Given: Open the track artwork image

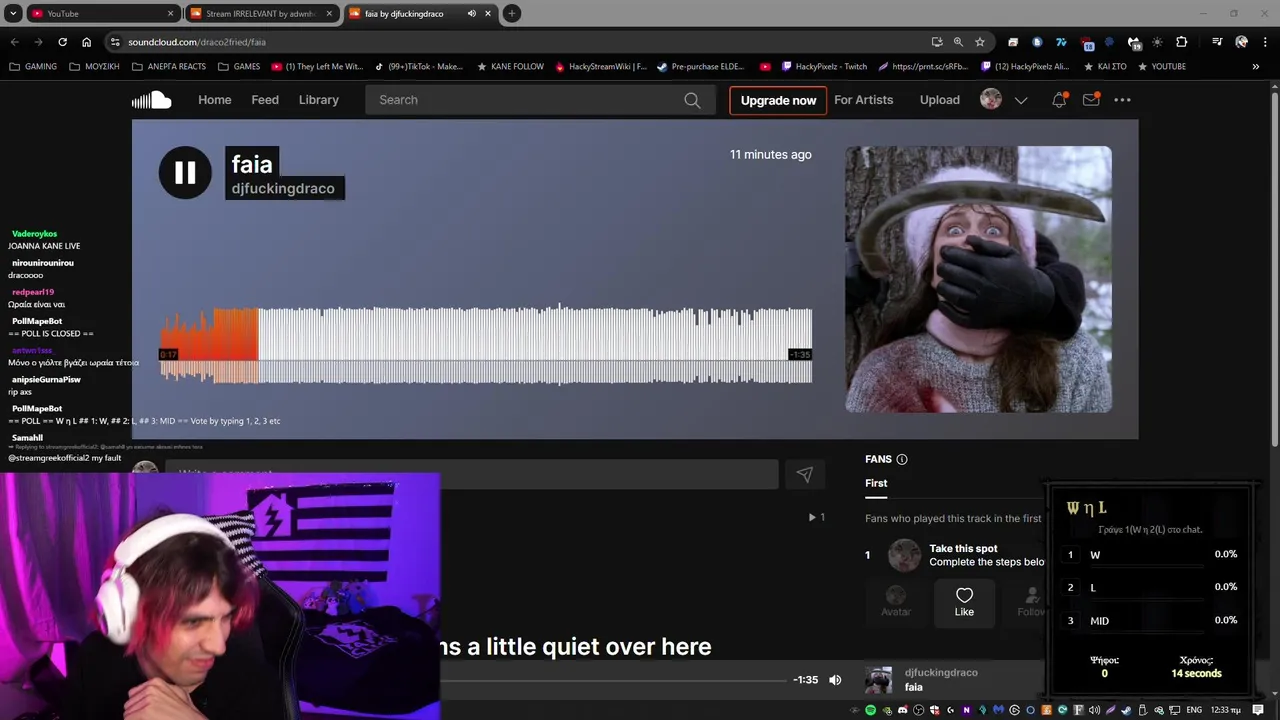Looking at the screenshot, I should pyautogui.click(x=978, y=279).
